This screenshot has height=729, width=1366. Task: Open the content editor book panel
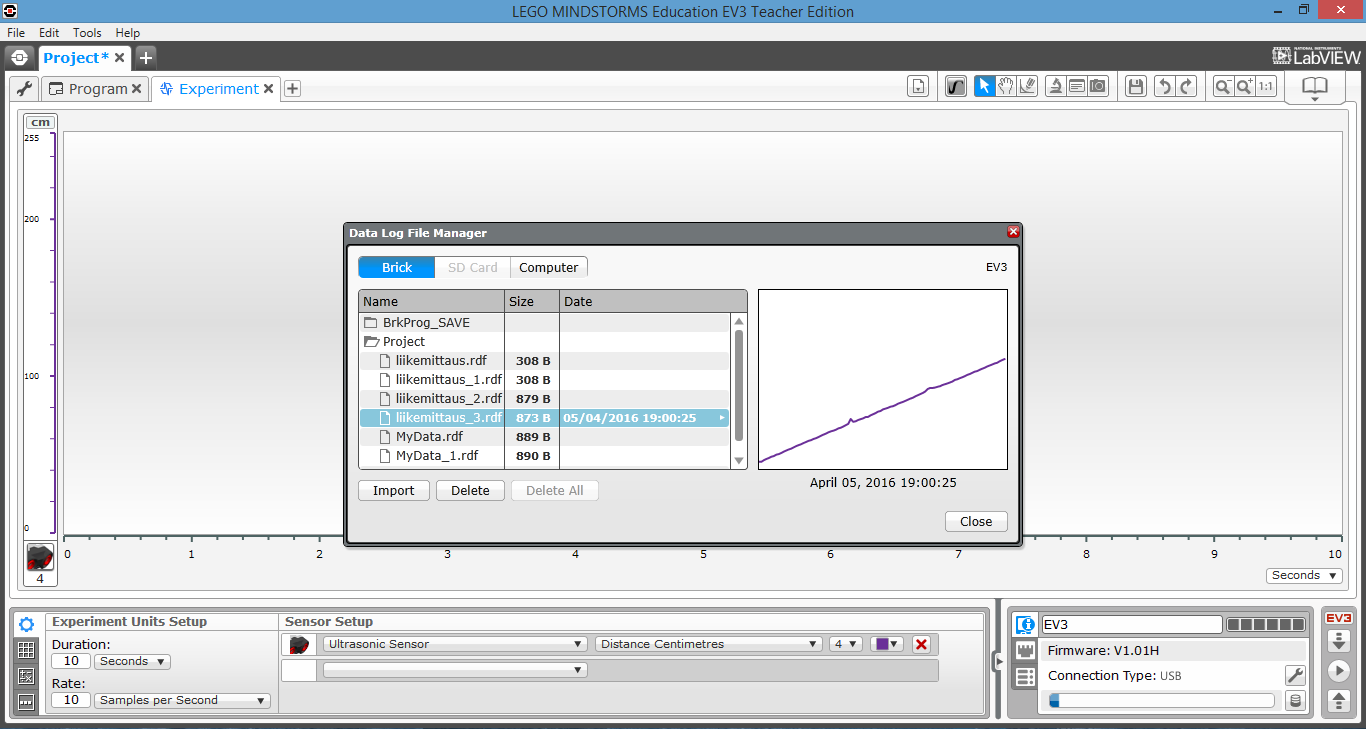1314,88
